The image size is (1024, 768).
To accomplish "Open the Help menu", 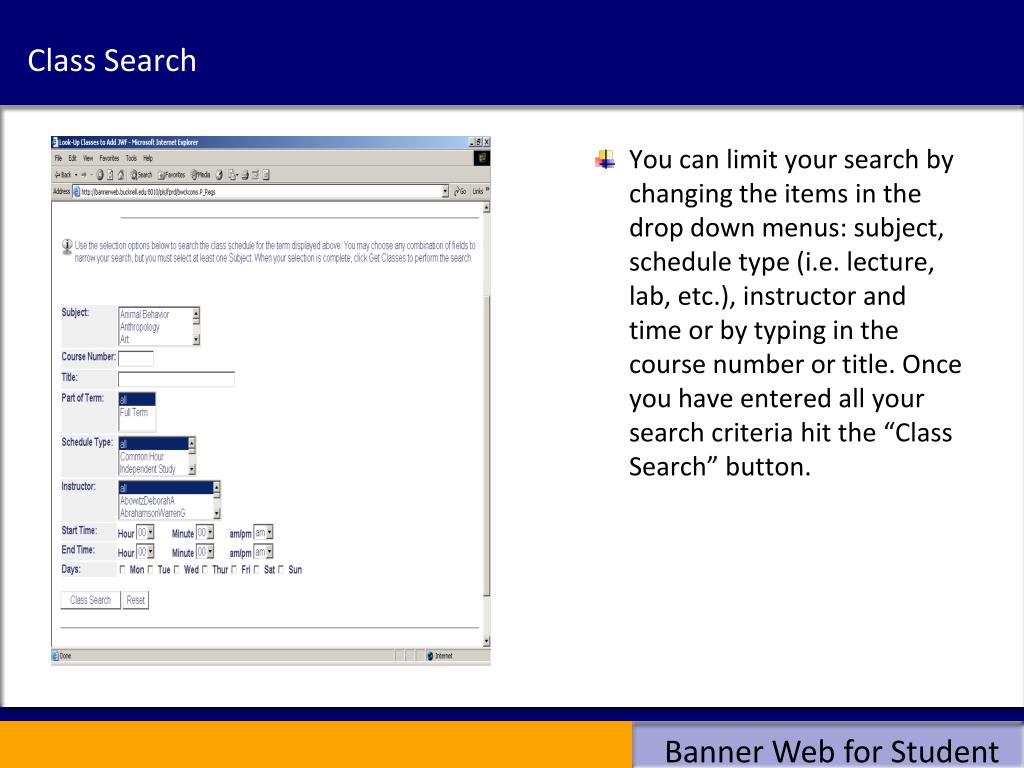I will pos(148,158).
